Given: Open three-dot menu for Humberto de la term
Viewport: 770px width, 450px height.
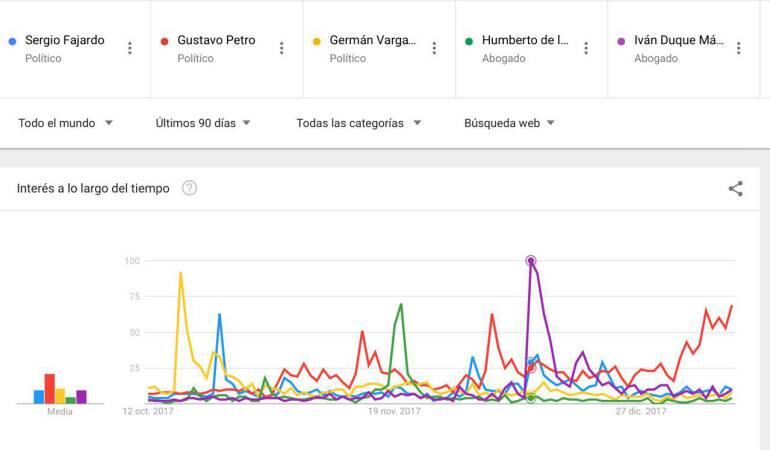Looking at the screenshot, I should click(x=586, y=48).
